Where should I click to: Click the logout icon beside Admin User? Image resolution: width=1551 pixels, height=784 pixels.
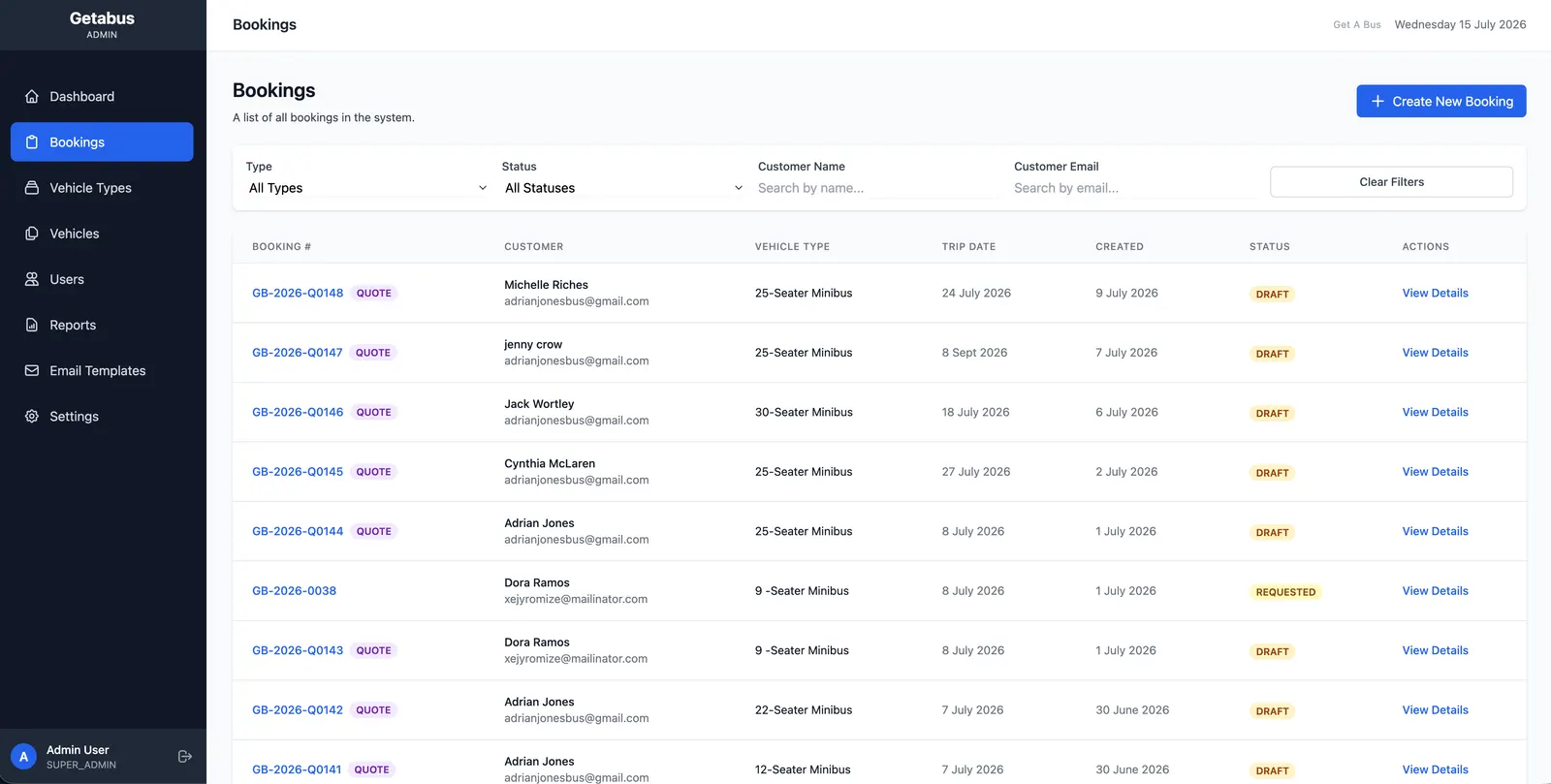tap(185, 756)
